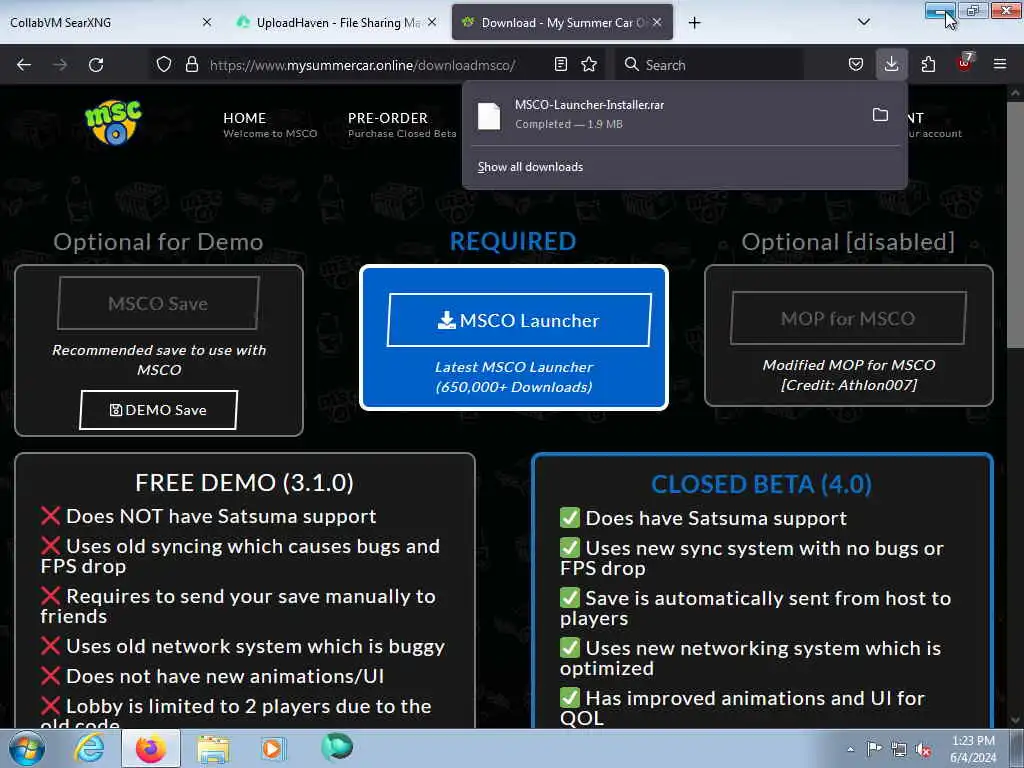Reload the current page
1024x768 pixels.
pos(96,65)
